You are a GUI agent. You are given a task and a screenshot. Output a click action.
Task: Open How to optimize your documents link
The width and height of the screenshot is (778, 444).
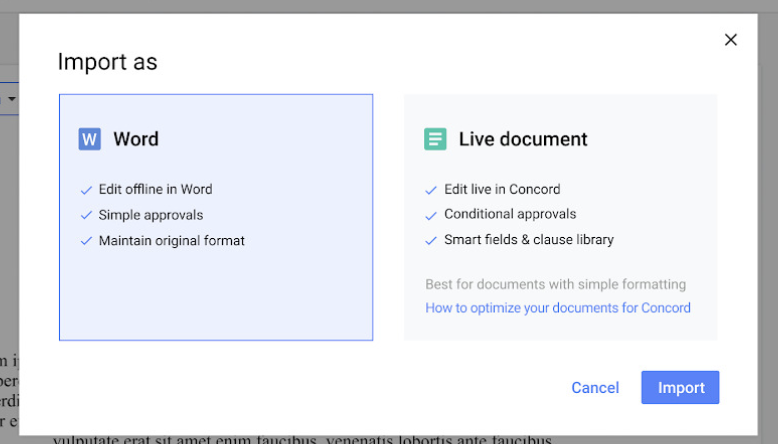pos(558,308)
